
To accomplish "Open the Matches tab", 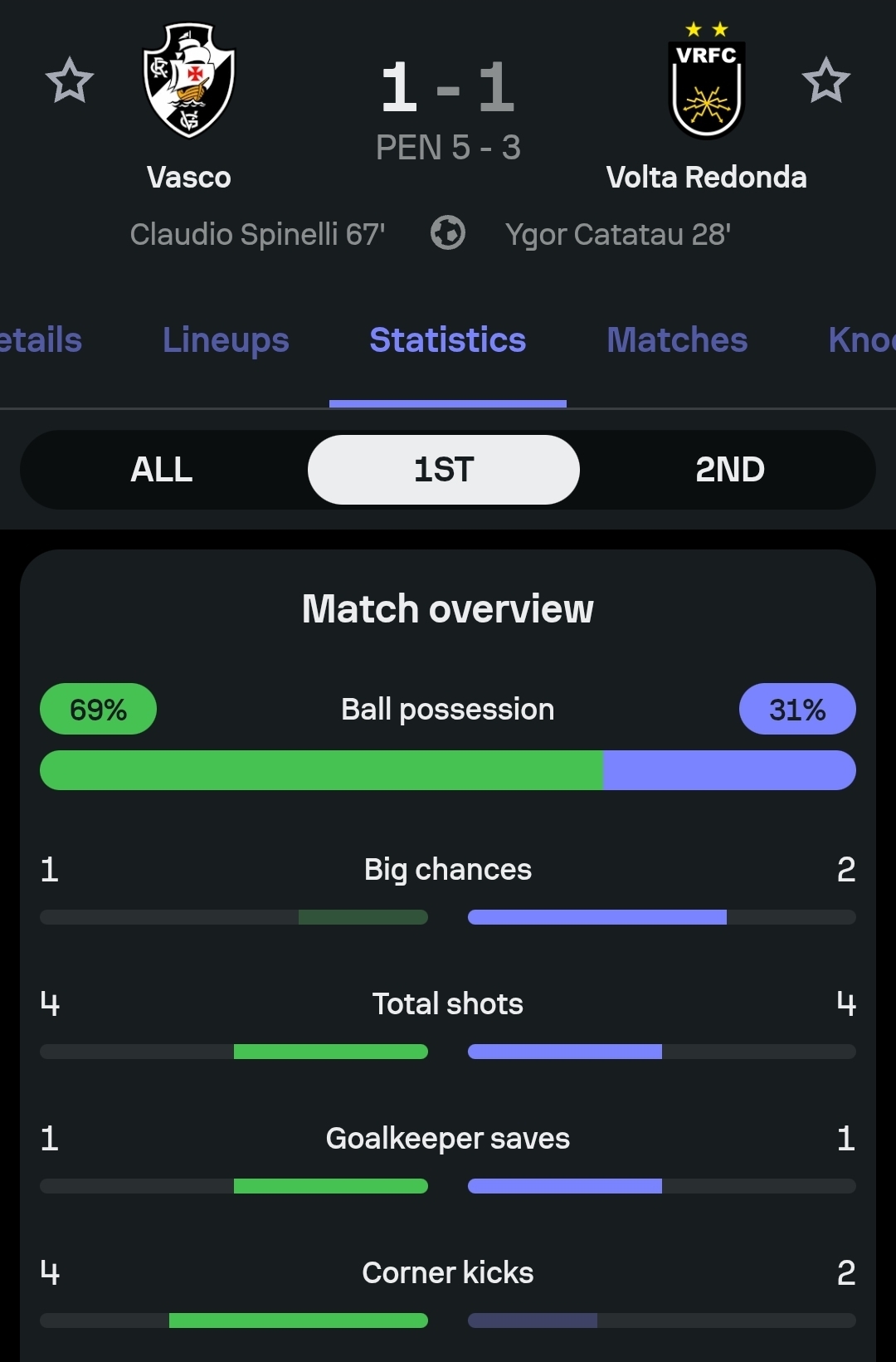I will tap(677, 340).
